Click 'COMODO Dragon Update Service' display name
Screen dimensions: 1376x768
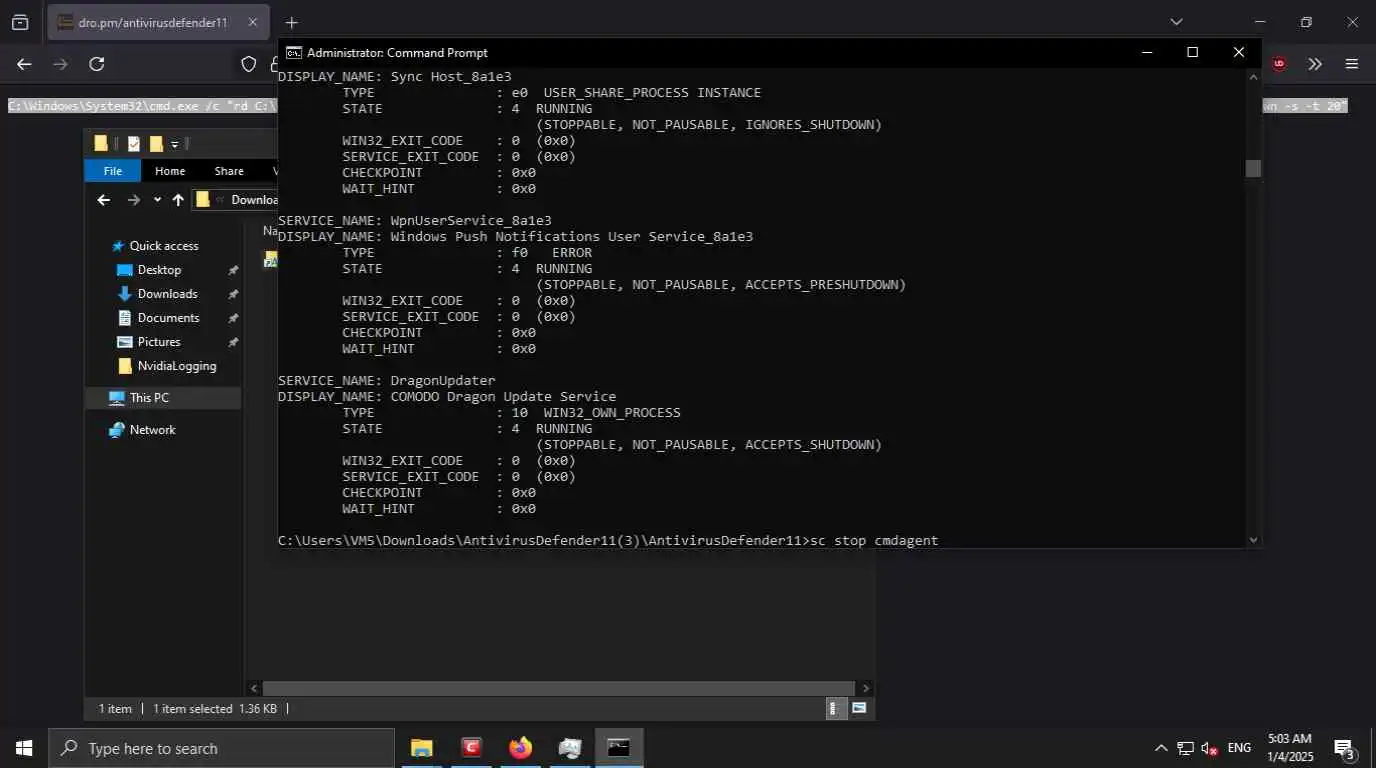tap(503, 396)
